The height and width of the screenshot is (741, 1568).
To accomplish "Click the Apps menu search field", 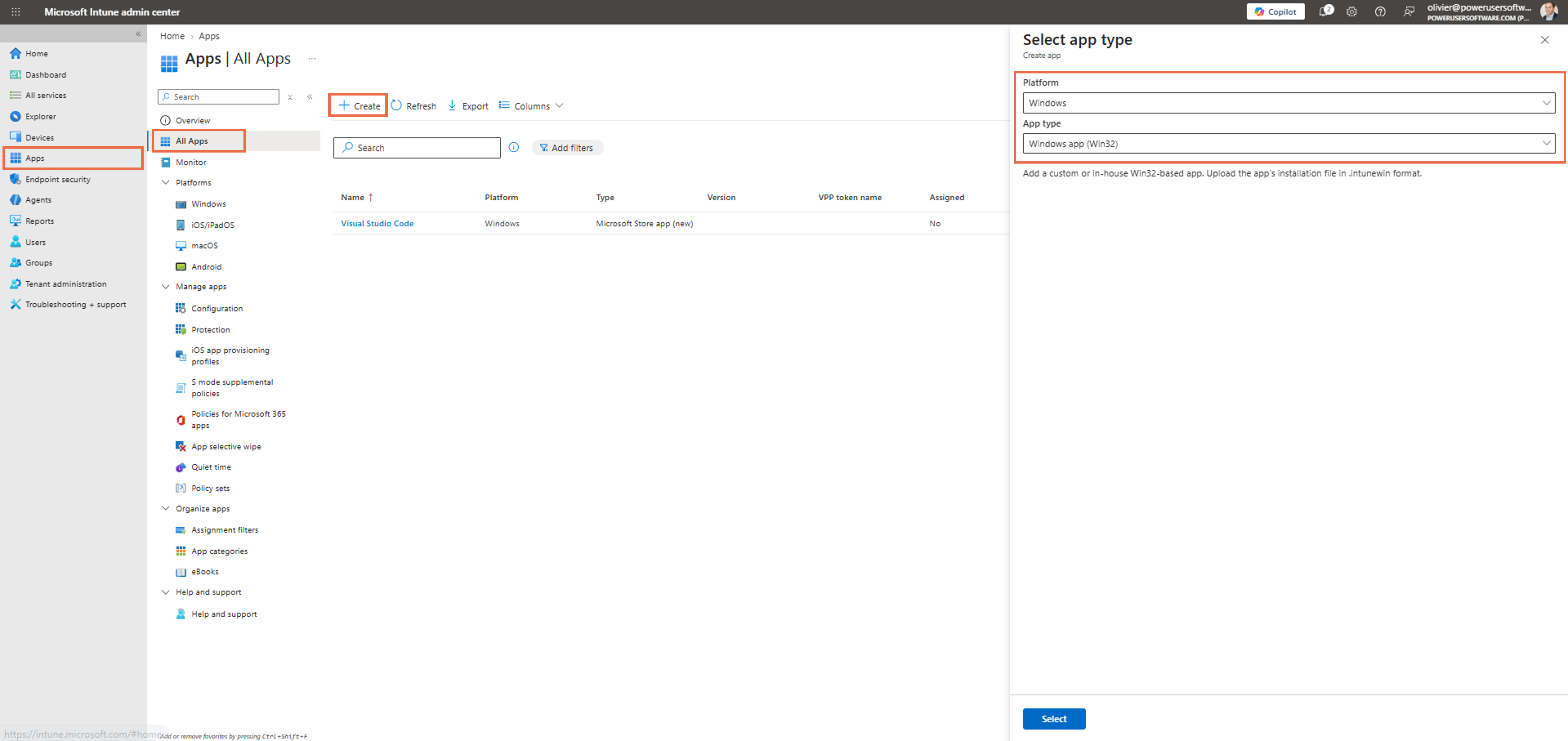I will (x=219, y=97).
